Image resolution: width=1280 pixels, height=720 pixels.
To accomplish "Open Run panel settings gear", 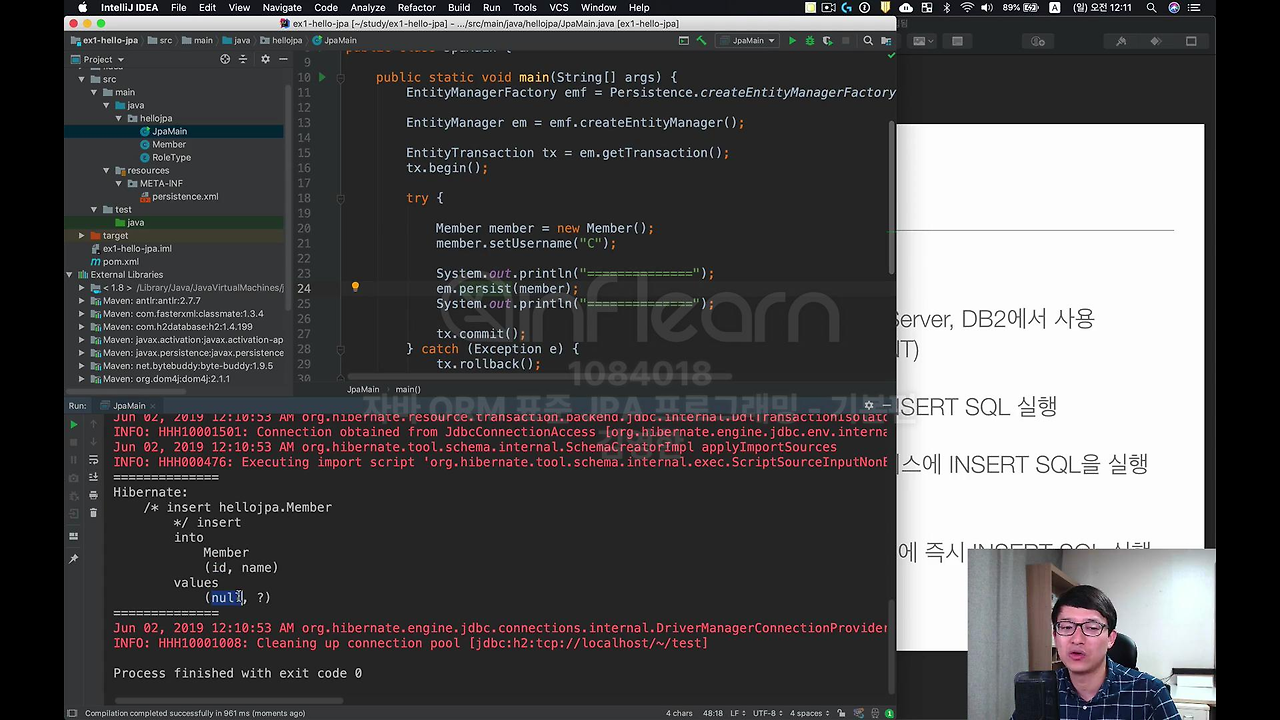I will click(868, 406).
